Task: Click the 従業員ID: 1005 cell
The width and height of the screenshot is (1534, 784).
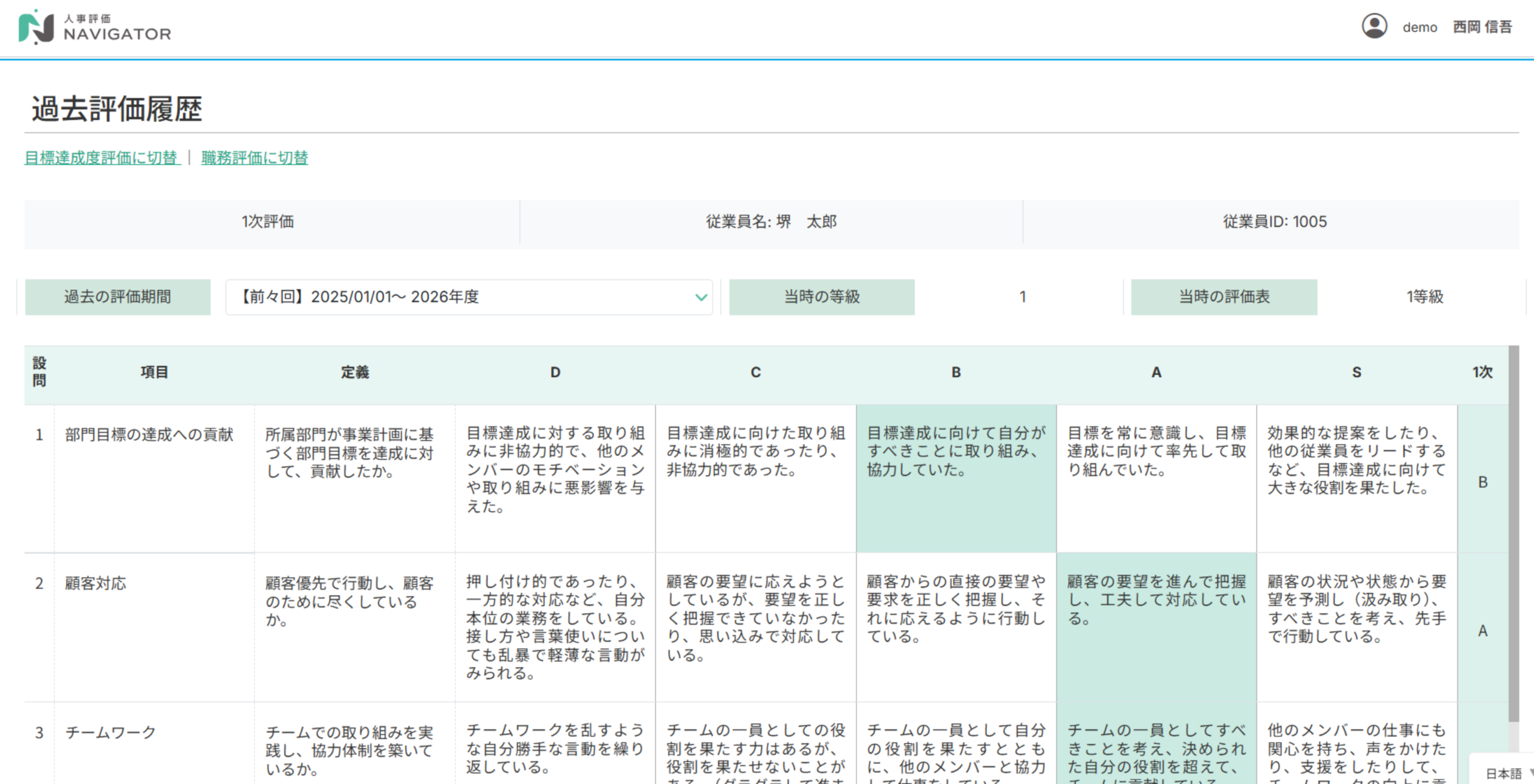Action: point(1275,222)
